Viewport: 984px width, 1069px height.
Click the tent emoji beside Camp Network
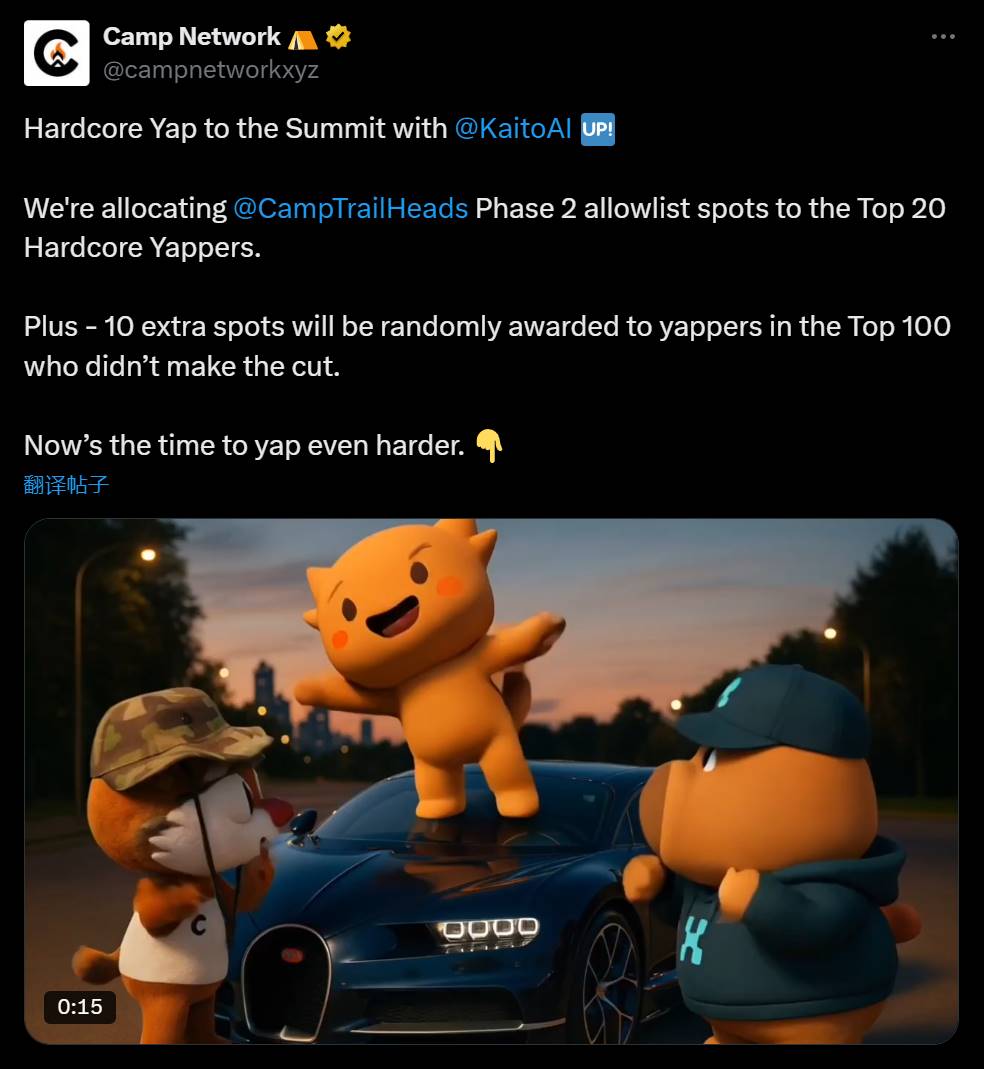303,39
